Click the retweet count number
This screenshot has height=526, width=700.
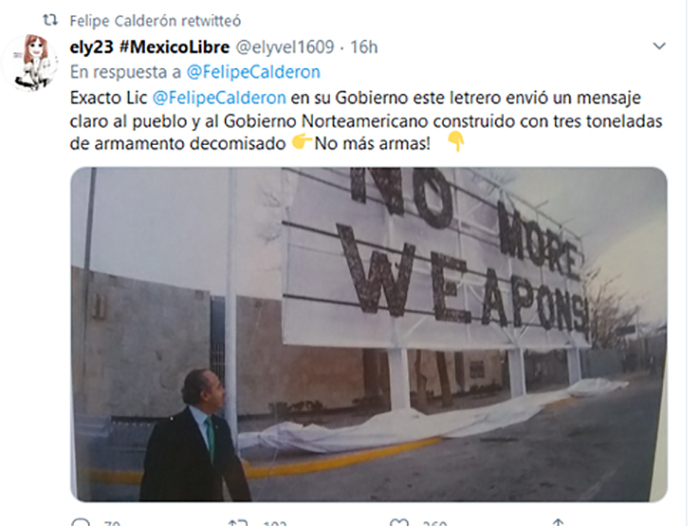[x=275, y=523]
